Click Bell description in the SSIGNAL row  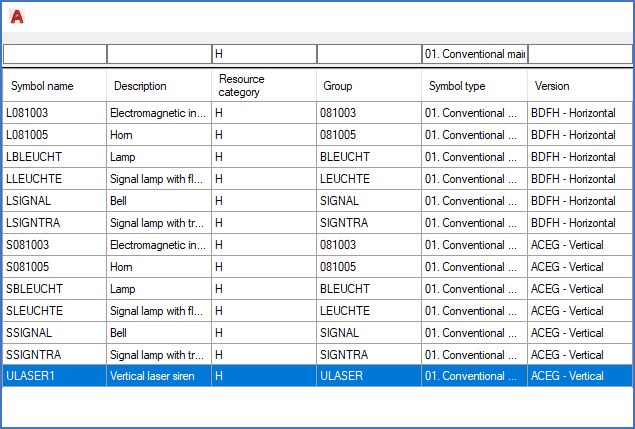click(159, 333)
